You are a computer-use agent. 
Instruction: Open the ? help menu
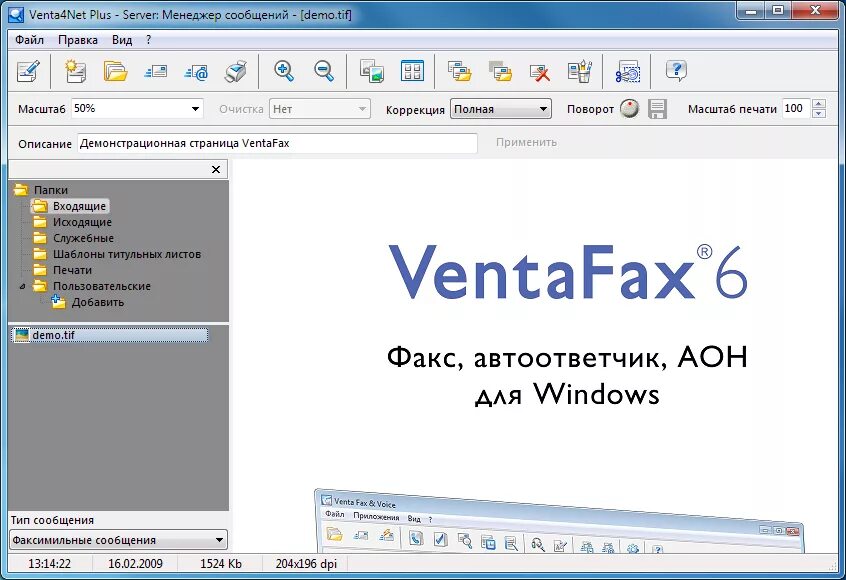(x=148, y=40)
